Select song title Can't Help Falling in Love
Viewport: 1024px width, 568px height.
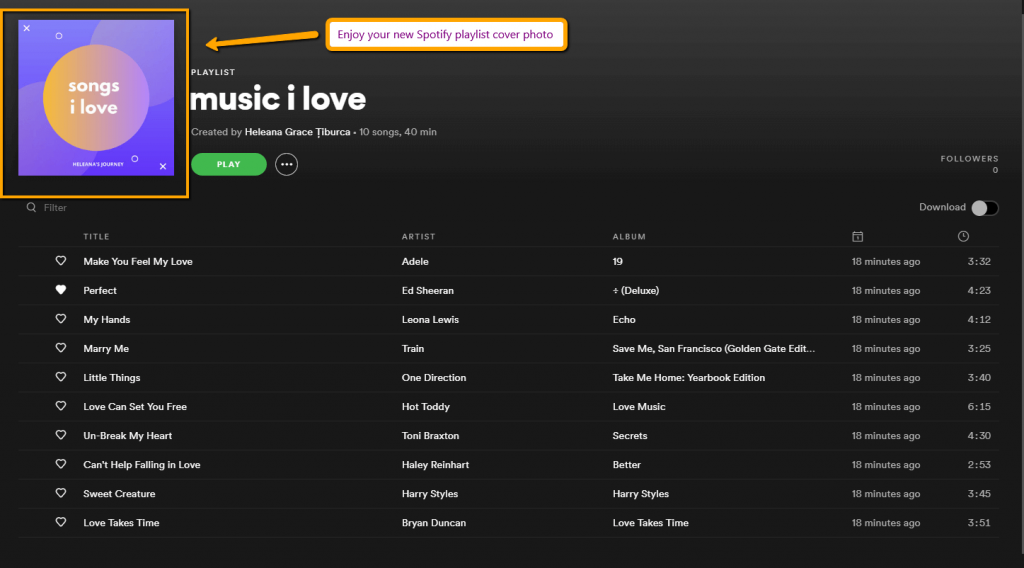[142, 465]
